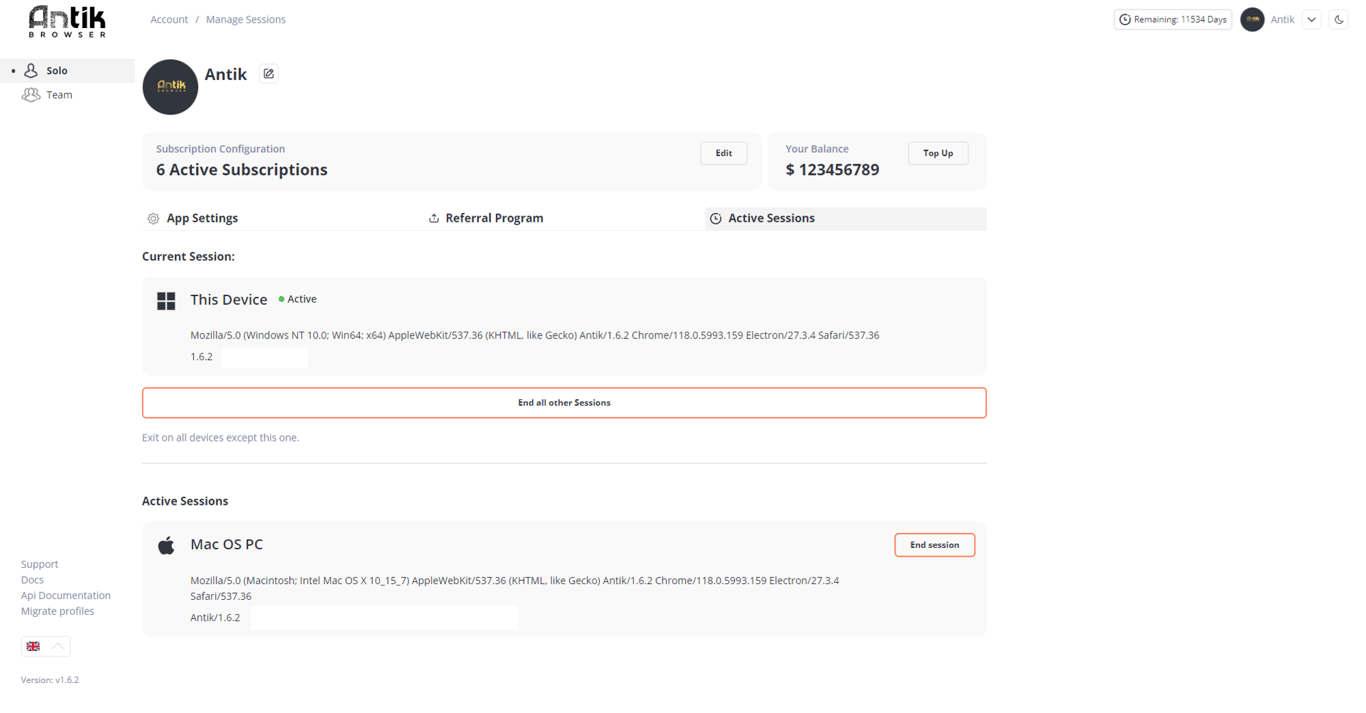Click Remaining 11534 Days indicator
The height and width of the screenshot is (713, 1366).
pyautogui.click(x=1173, y=19)
